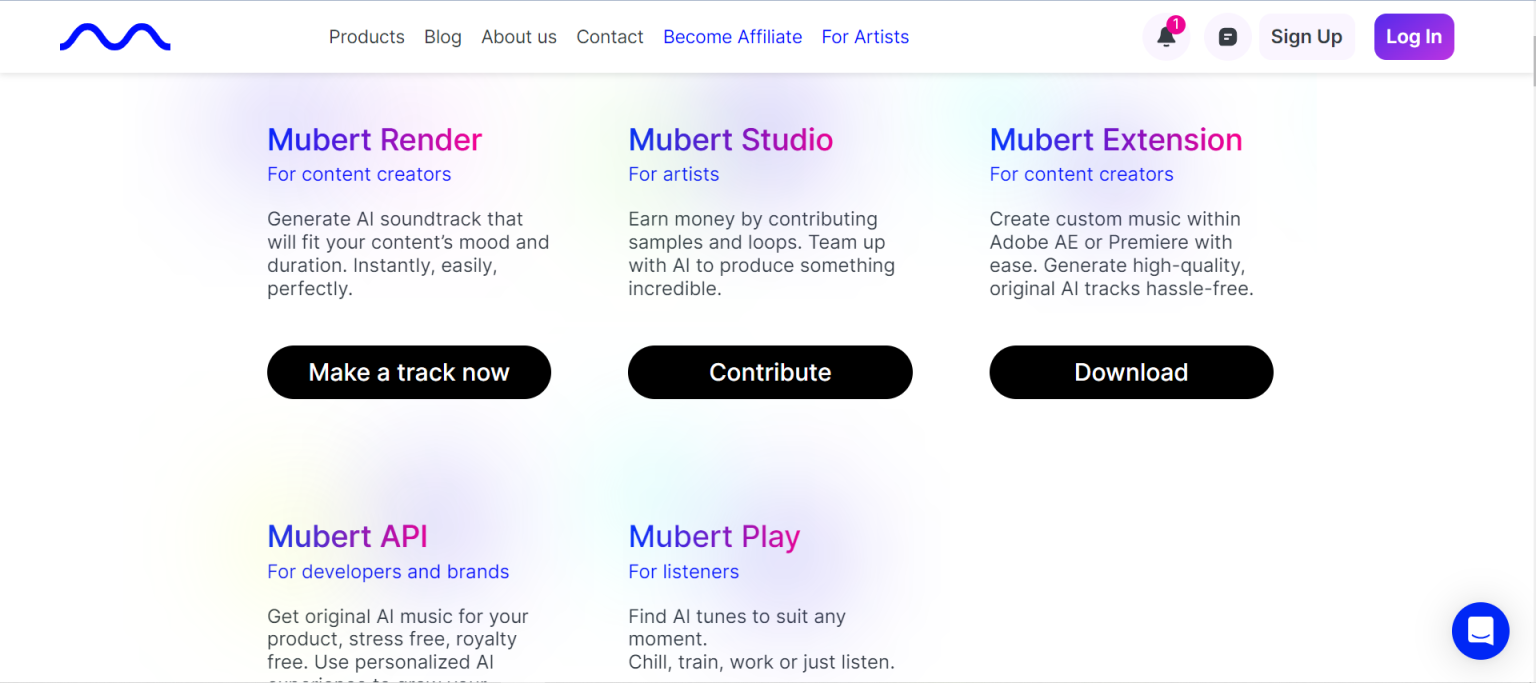Click the Make a track now button
Viewport: 1536px width, 683px height.
(408, 372)
